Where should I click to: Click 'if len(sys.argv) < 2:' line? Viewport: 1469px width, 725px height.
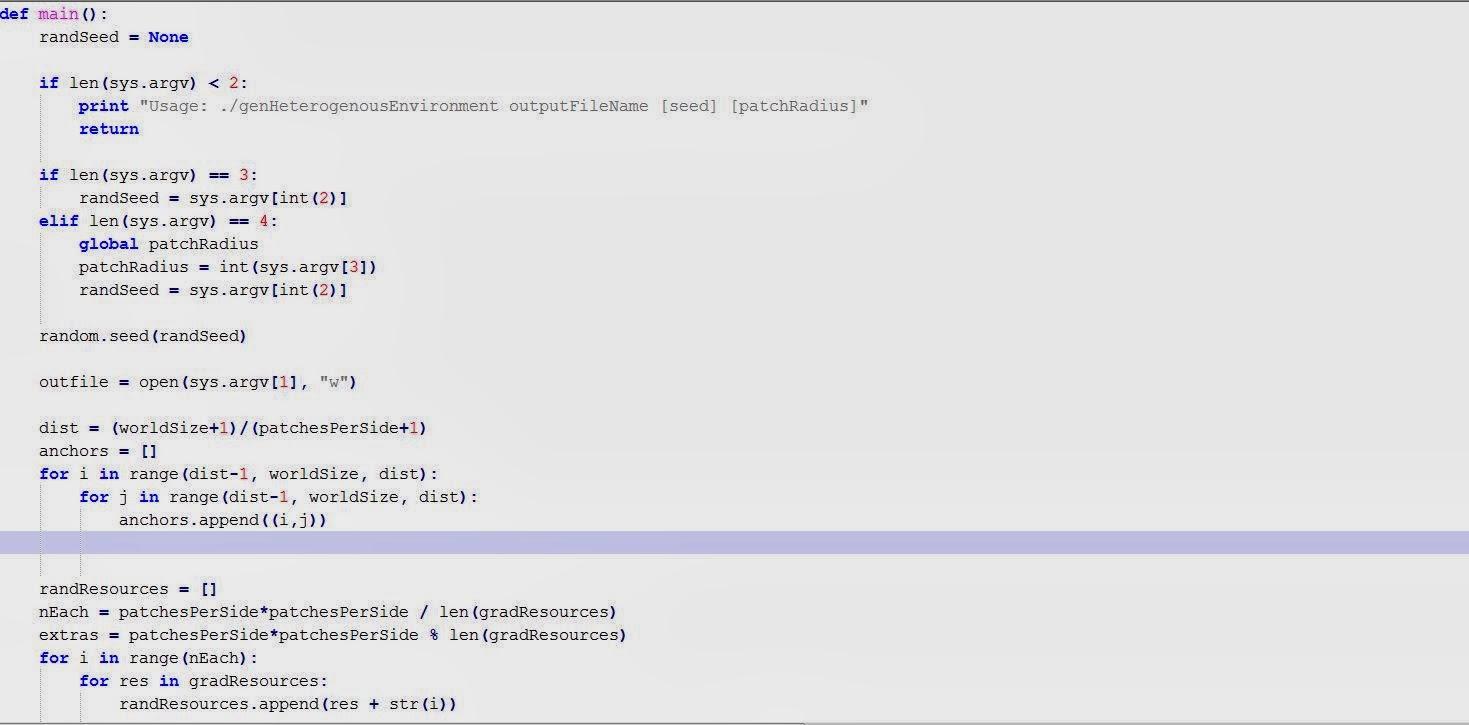[x=143, y=83]
